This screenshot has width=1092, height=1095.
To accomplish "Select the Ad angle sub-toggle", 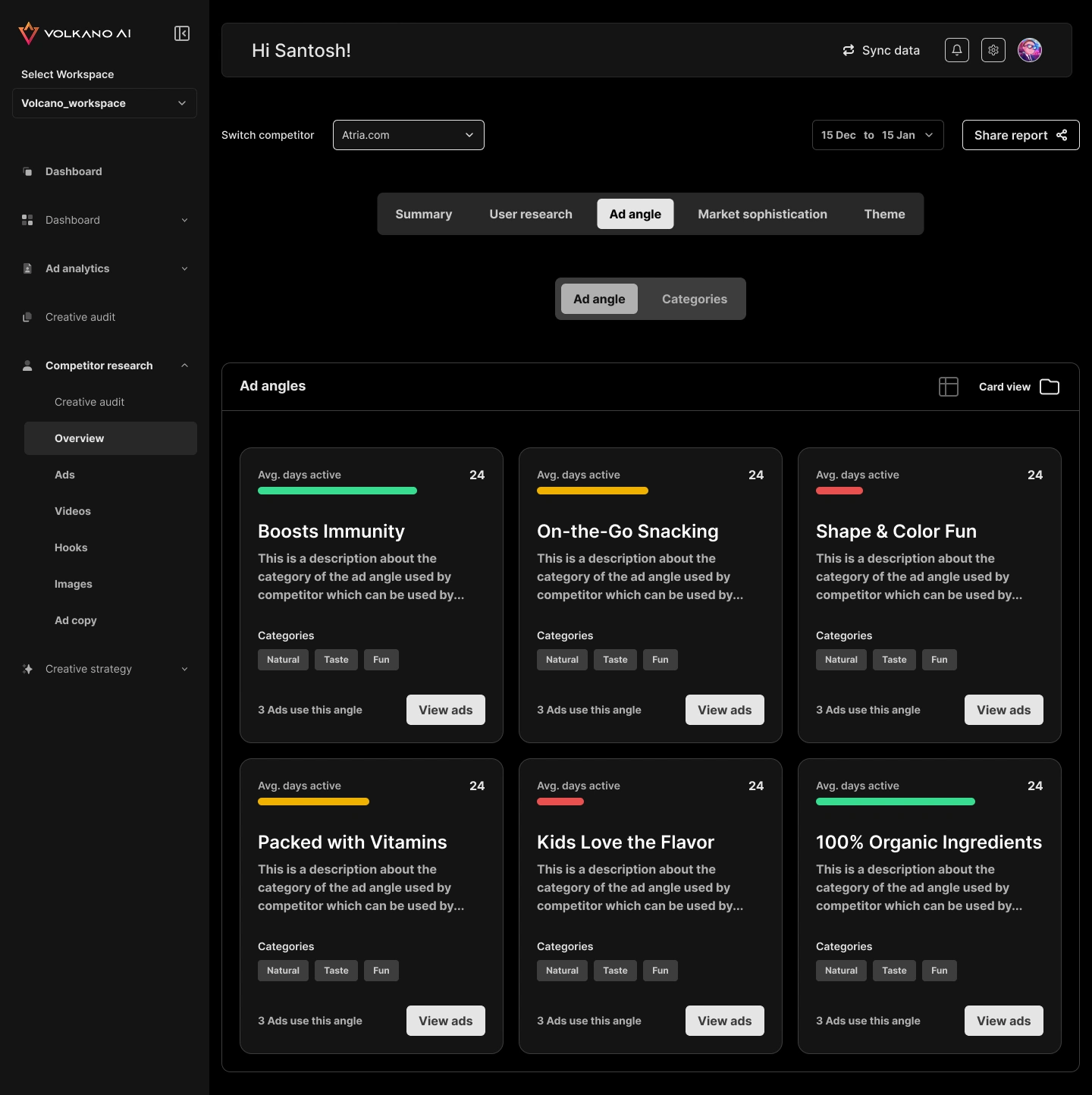I will point(599,299).
